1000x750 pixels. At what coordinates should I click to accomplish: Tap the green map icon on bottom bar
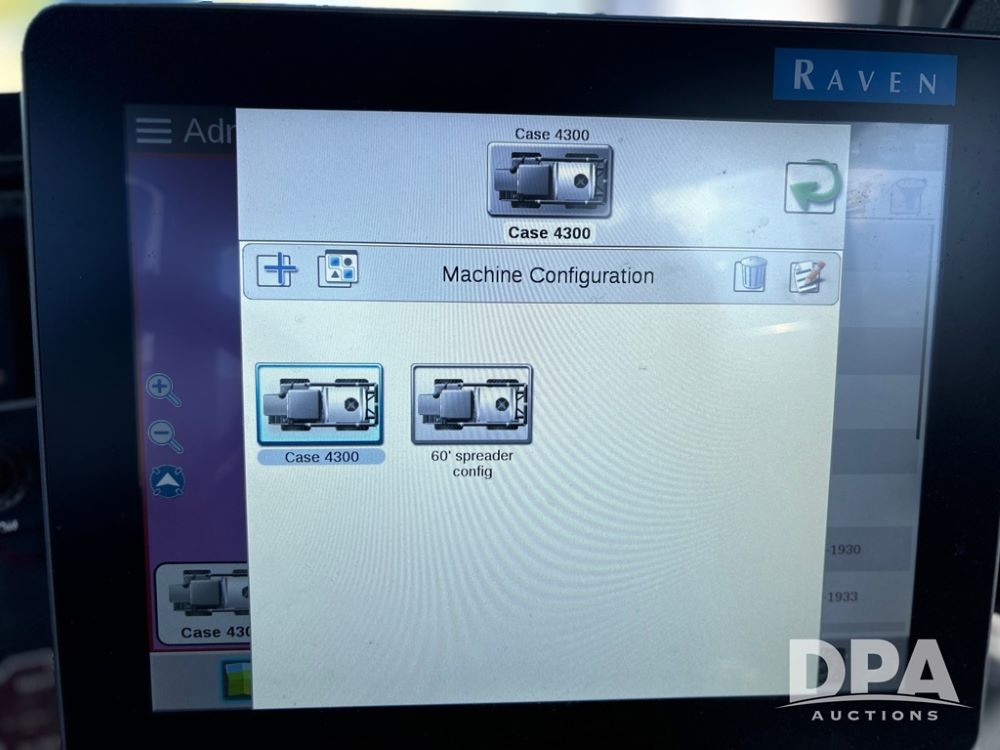coord(237,679)
